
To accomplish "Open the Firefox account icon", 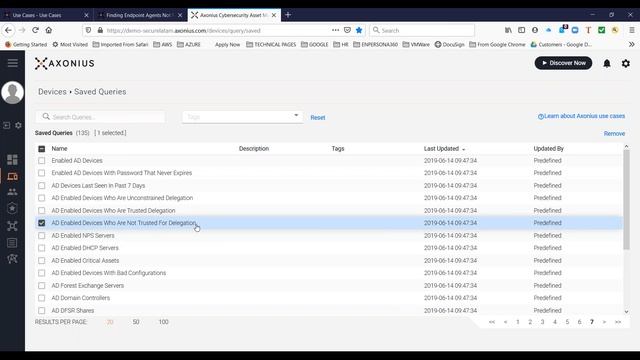I will tap(535, 30).
